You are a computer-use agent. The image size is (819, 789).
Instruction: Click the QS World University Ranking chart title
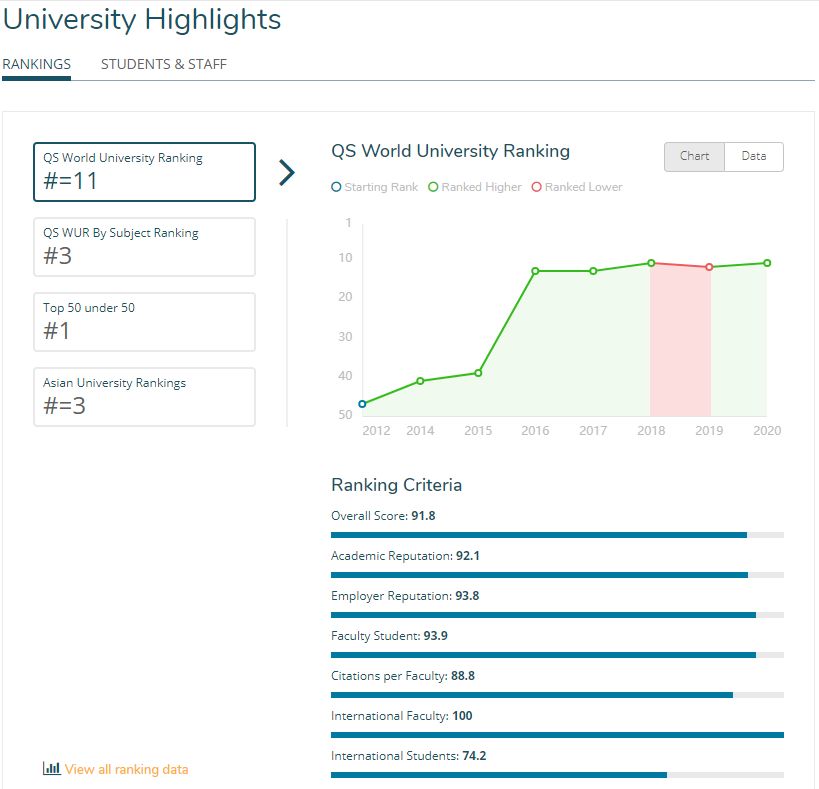pyautogui.click(x=450, y=151)
